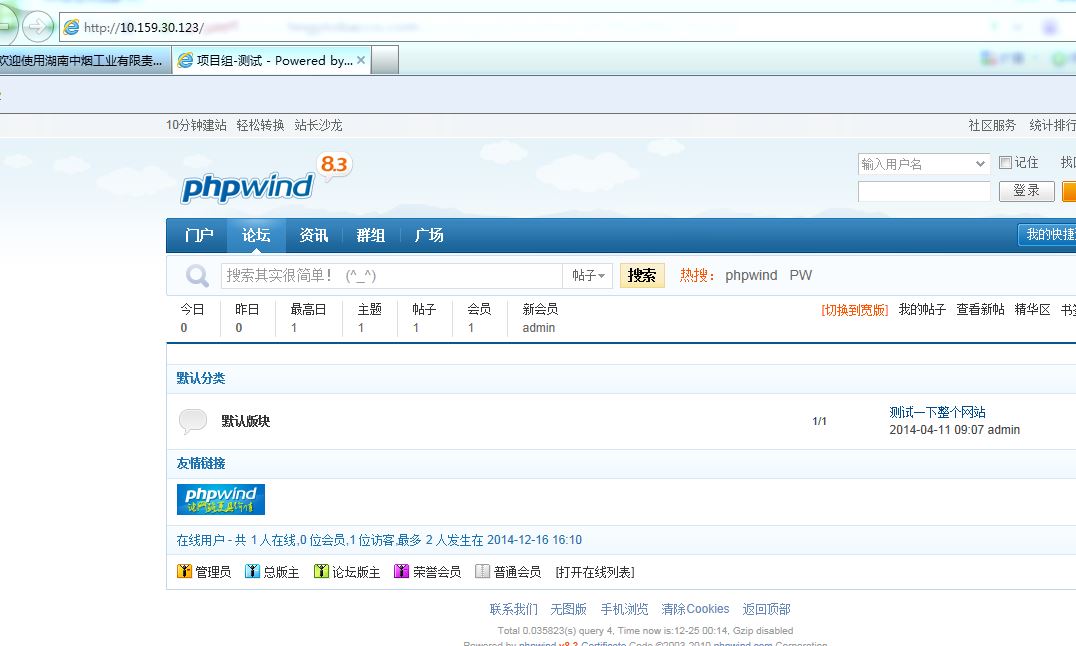Click the yellow 搜索 button
The height and width of the screenshot is (646, 1076).
tap(642, 275)
